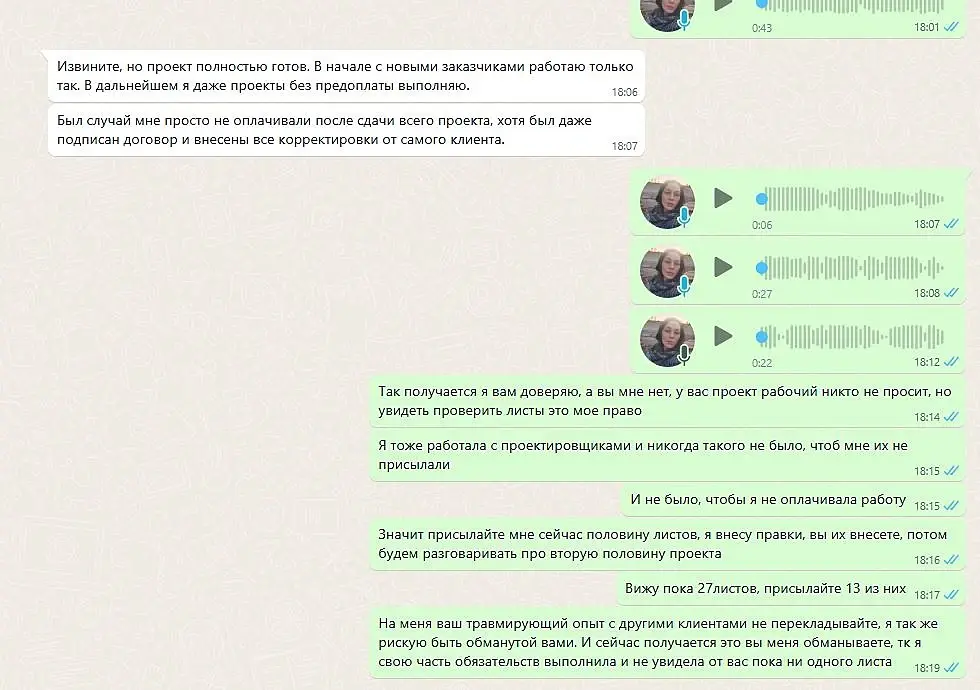Select message starting 'Извините, но проект полностью готов'

tap(346, 76)
